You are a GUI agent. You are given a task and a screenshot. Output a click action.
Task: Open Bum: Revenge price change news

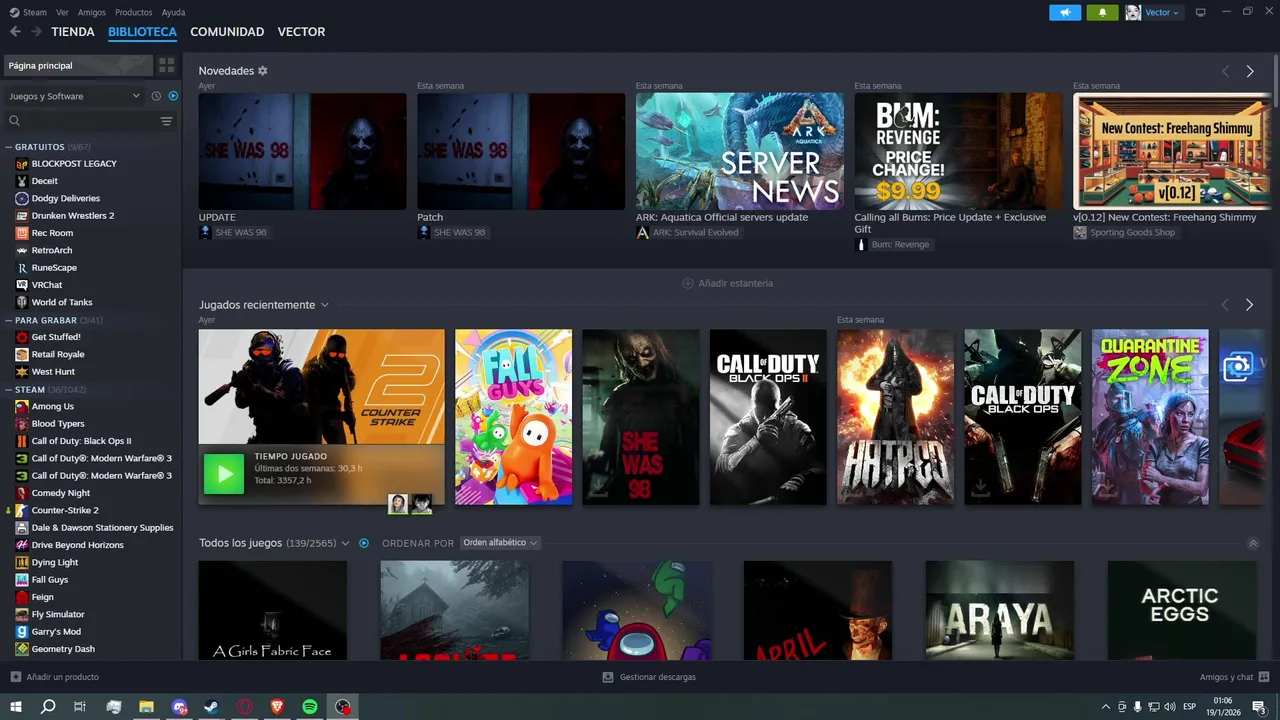(x=958, y=151)
